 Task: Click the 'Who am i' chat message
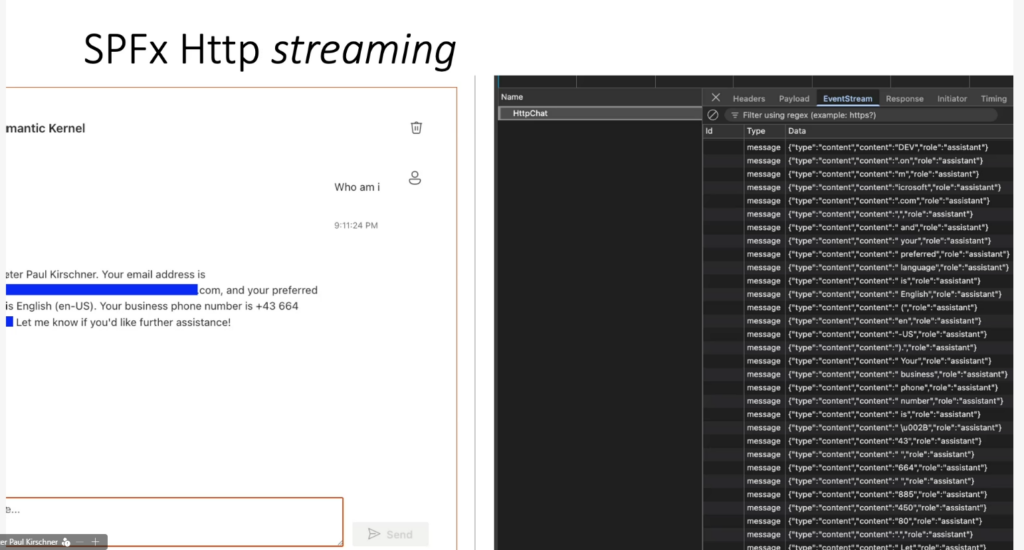pos(357,187)
